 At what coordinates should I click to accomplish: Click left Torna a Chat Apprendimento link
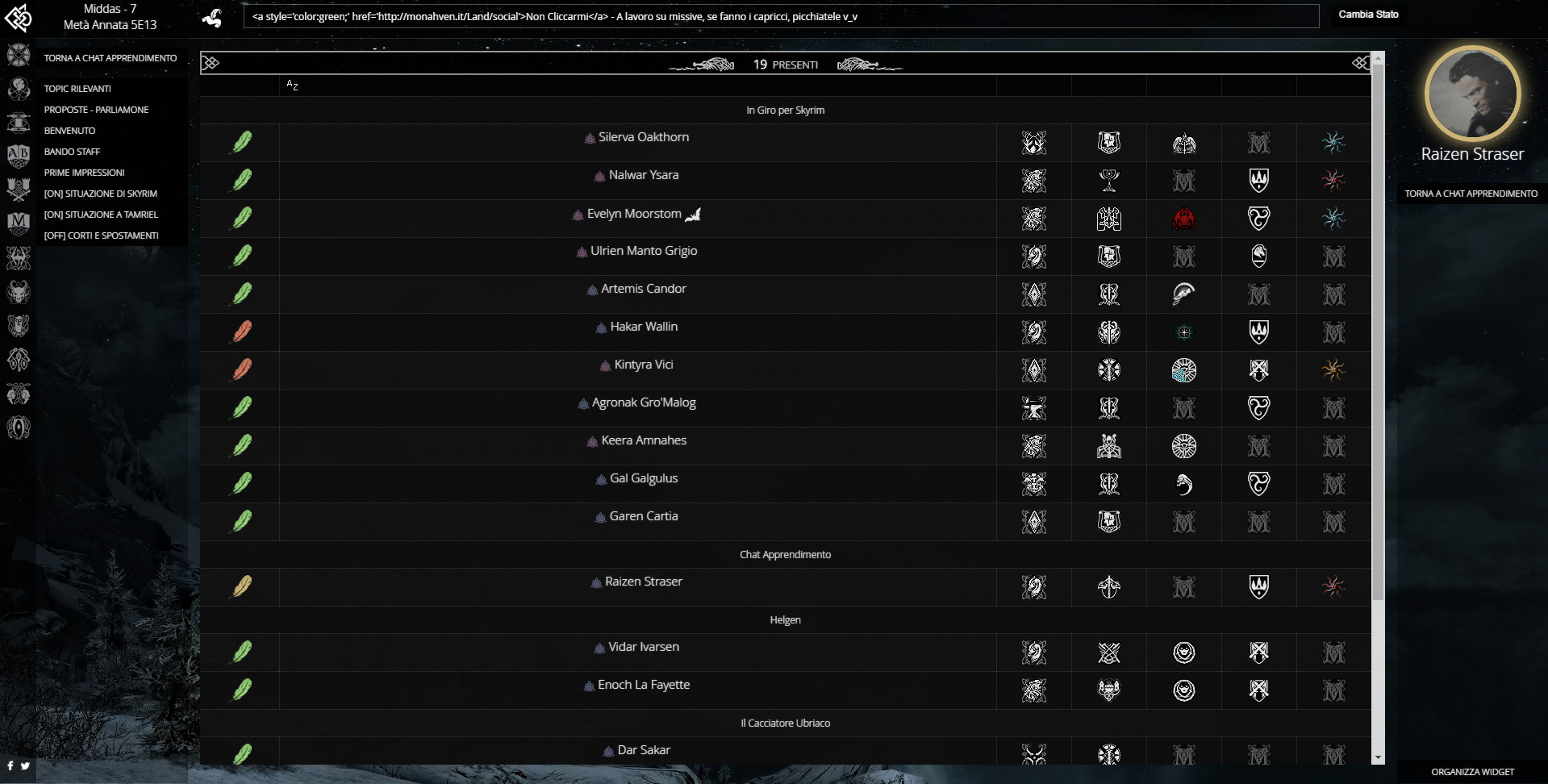click(110, 58)
